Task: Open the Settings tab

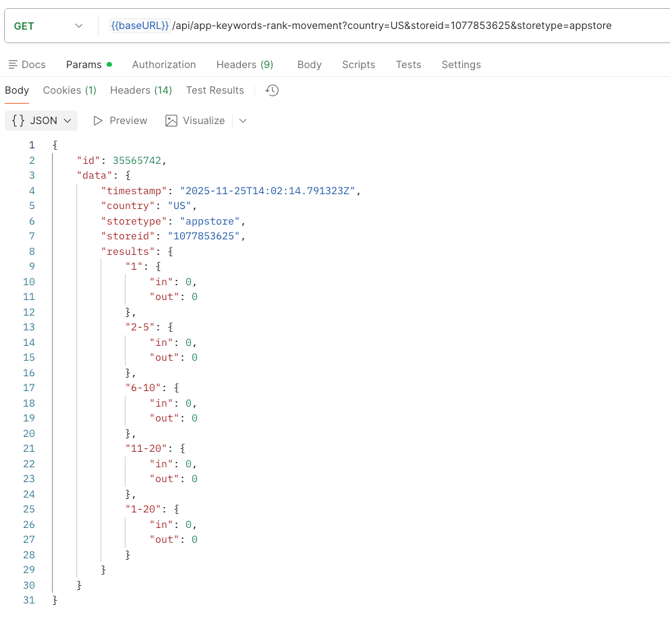Action: click(x=461, y=65)
